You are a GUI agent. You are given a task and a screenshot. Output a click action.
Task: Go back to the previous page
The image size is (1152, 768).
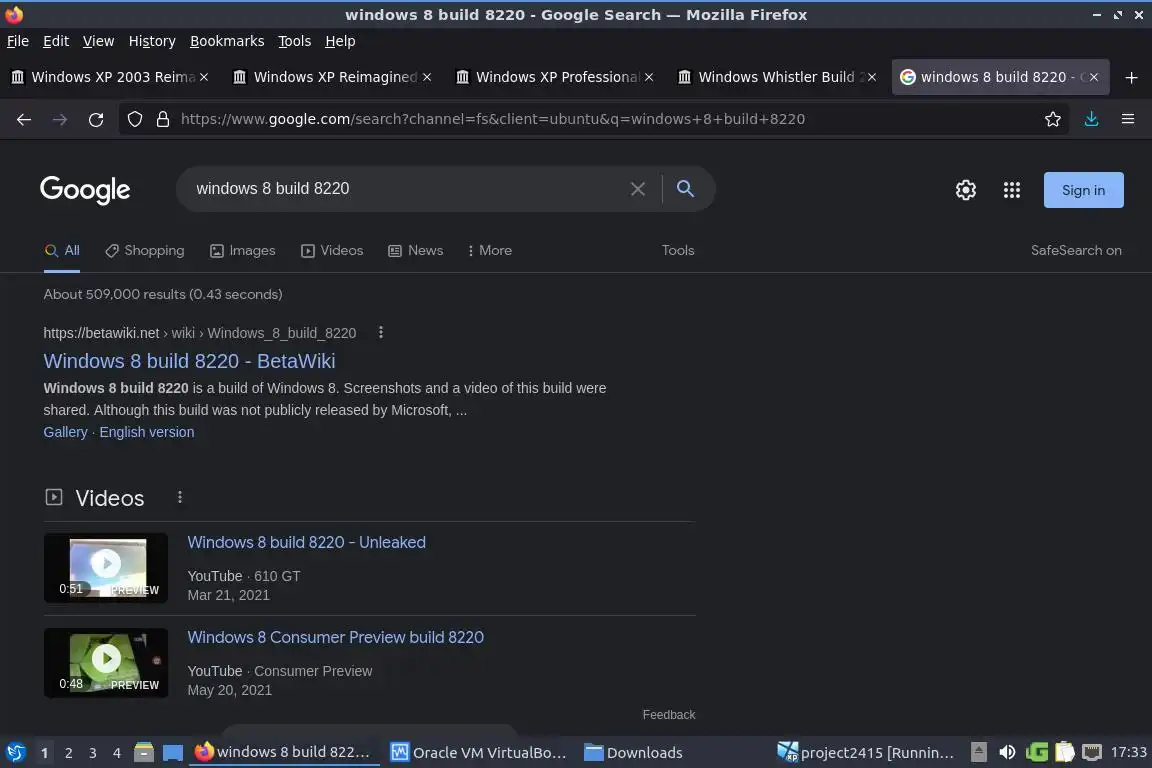coord(24,119)
